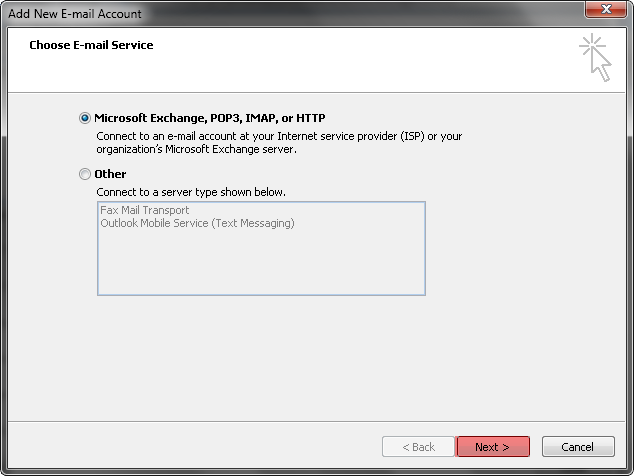Click the 'organization's Microsoft Exchange server' line
This screenshot has width=634, height=476.
pyautogui.click(x=197, y=149)
